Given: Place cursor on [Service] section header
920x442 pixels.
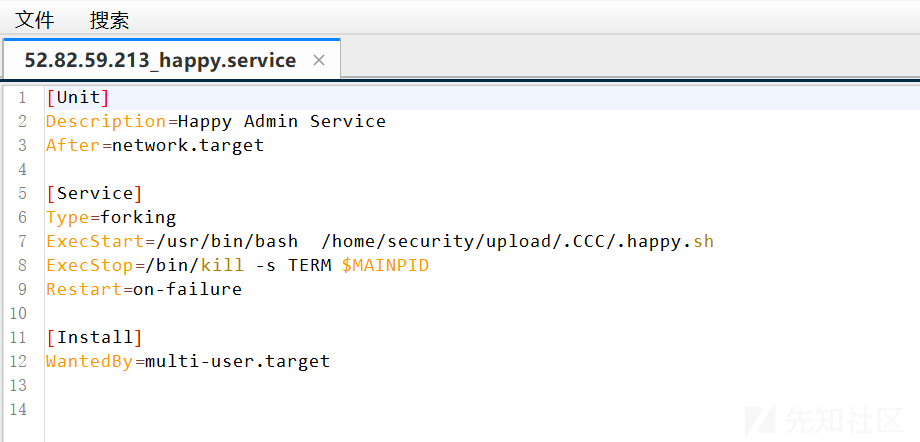Looking at the screenshot, I should coord(94,193).
